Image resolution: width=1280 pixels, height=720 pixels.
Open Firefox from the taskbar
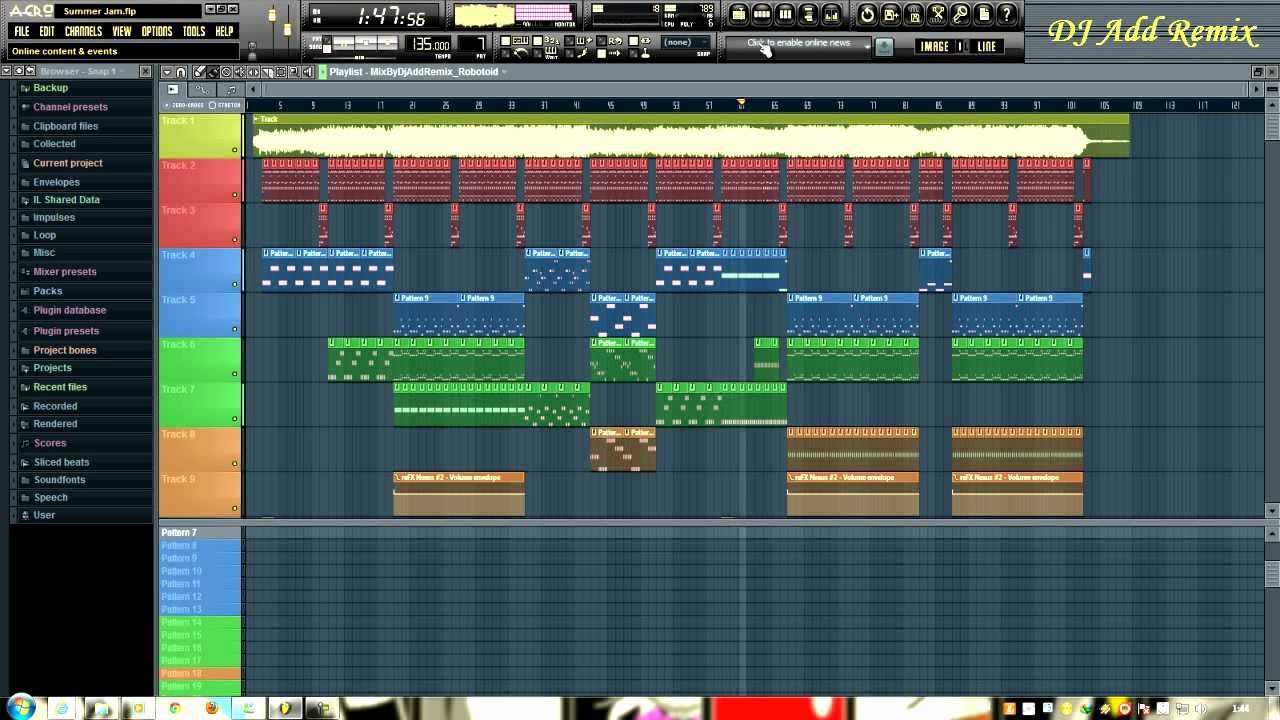(x=211, y=708)
